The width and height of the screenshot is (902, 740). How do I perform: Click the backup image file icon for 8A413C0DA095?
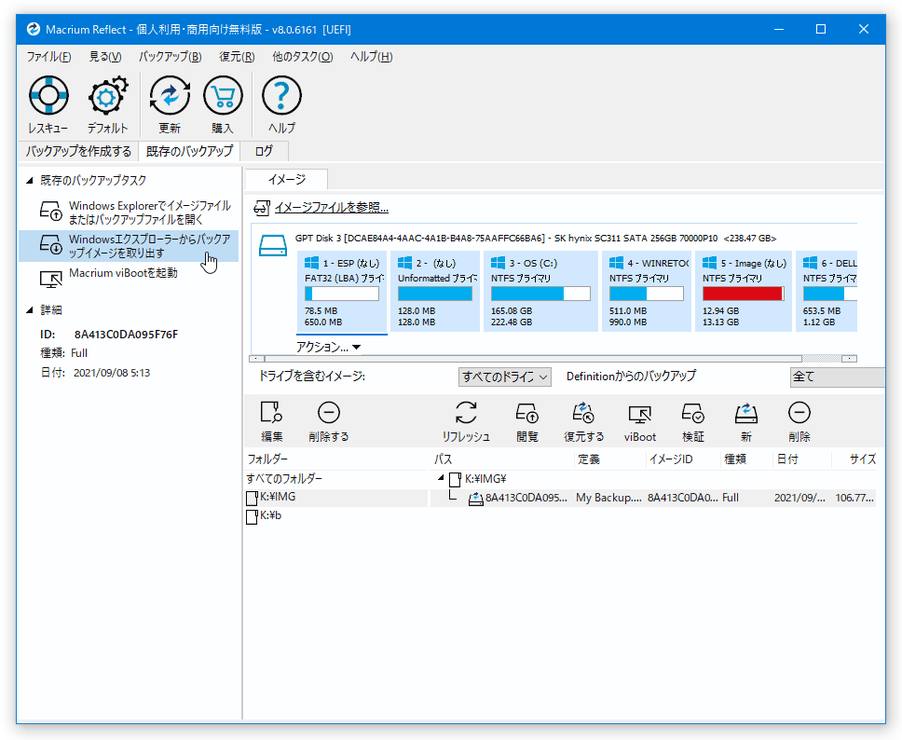(x=476, y=498)
